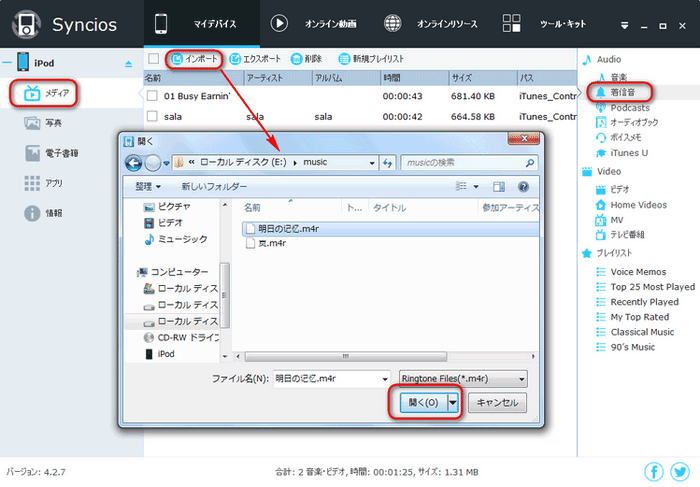Open the Podcasts category
Screen dimensions: 700x487
pos(623,108)
